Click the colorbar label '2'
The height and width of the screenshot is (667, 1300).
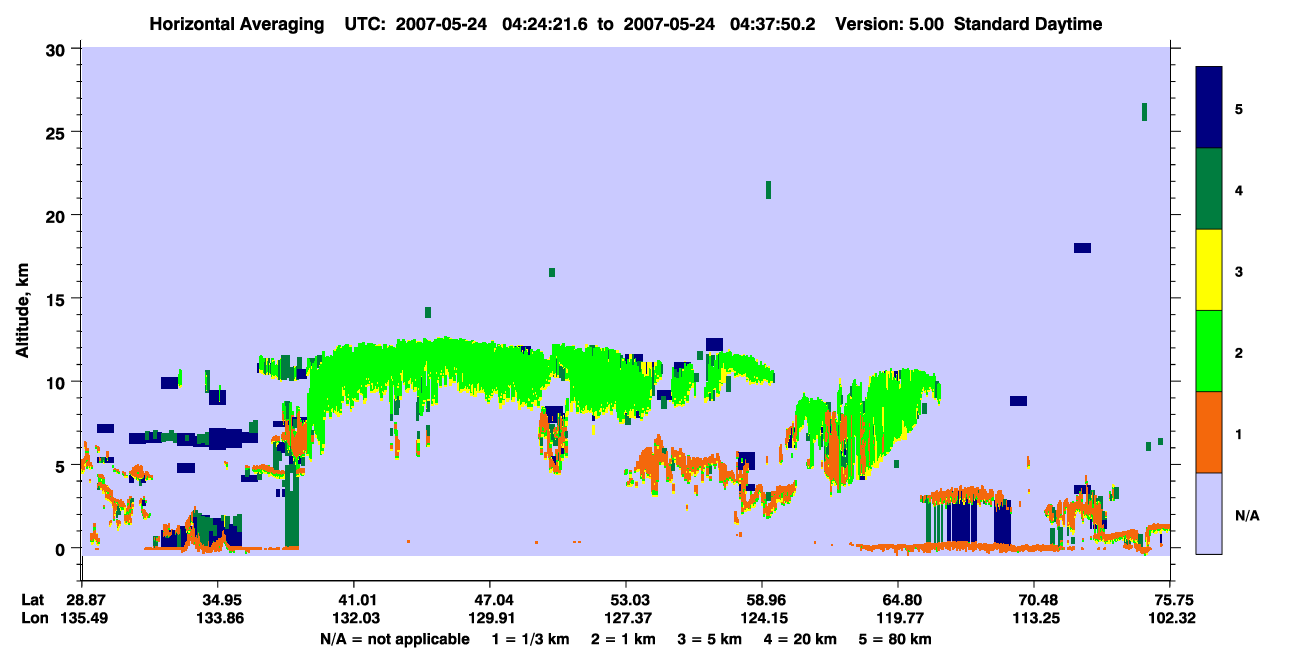1238,352
